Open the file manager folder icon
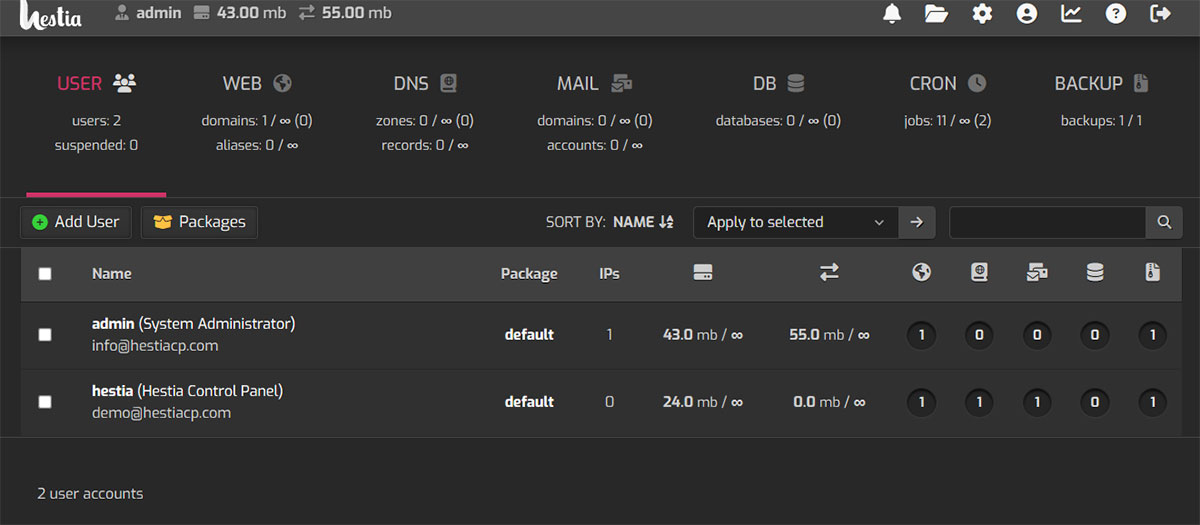The image size is (1200, 525). (x=936, y=14)
